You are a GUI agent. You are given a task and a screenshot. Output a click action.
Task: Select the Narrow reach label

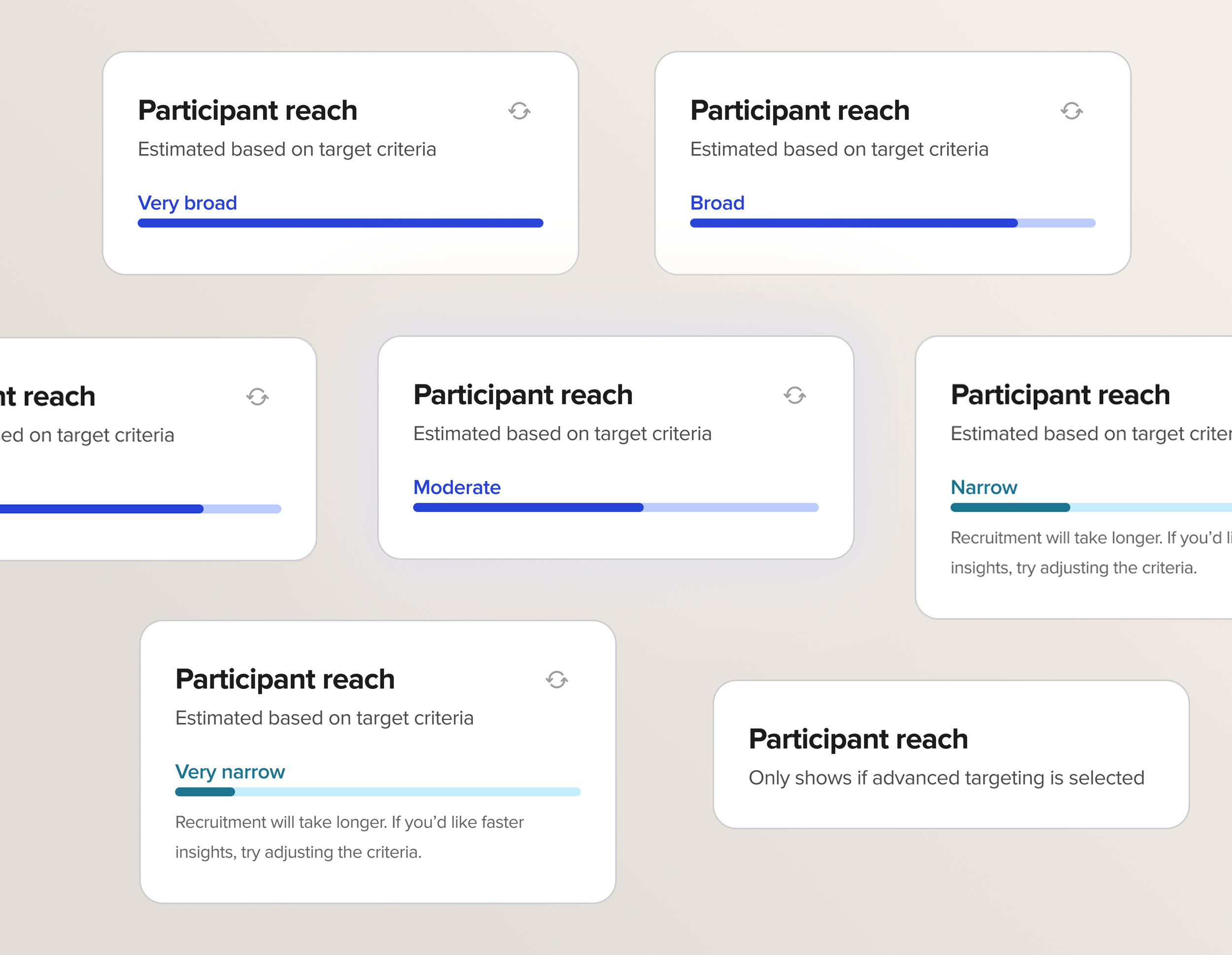coord(984,487)
